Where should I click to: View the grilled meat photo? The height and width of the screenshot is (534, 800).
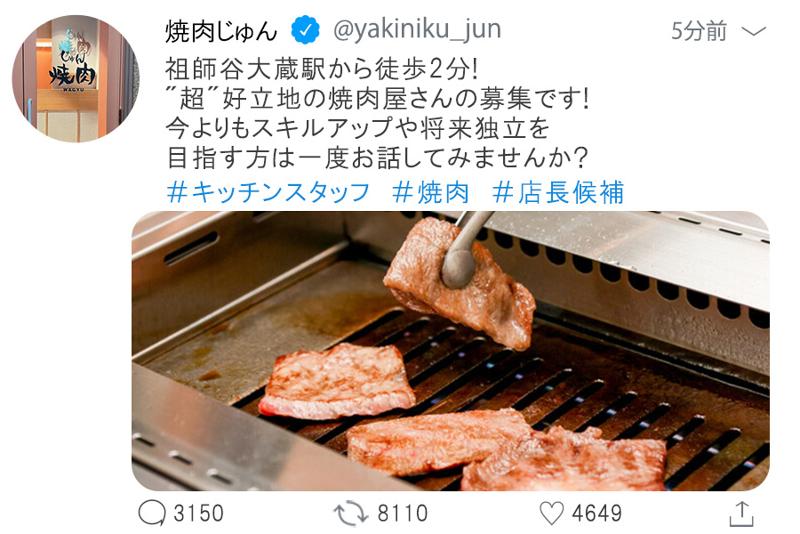point(451,351)
